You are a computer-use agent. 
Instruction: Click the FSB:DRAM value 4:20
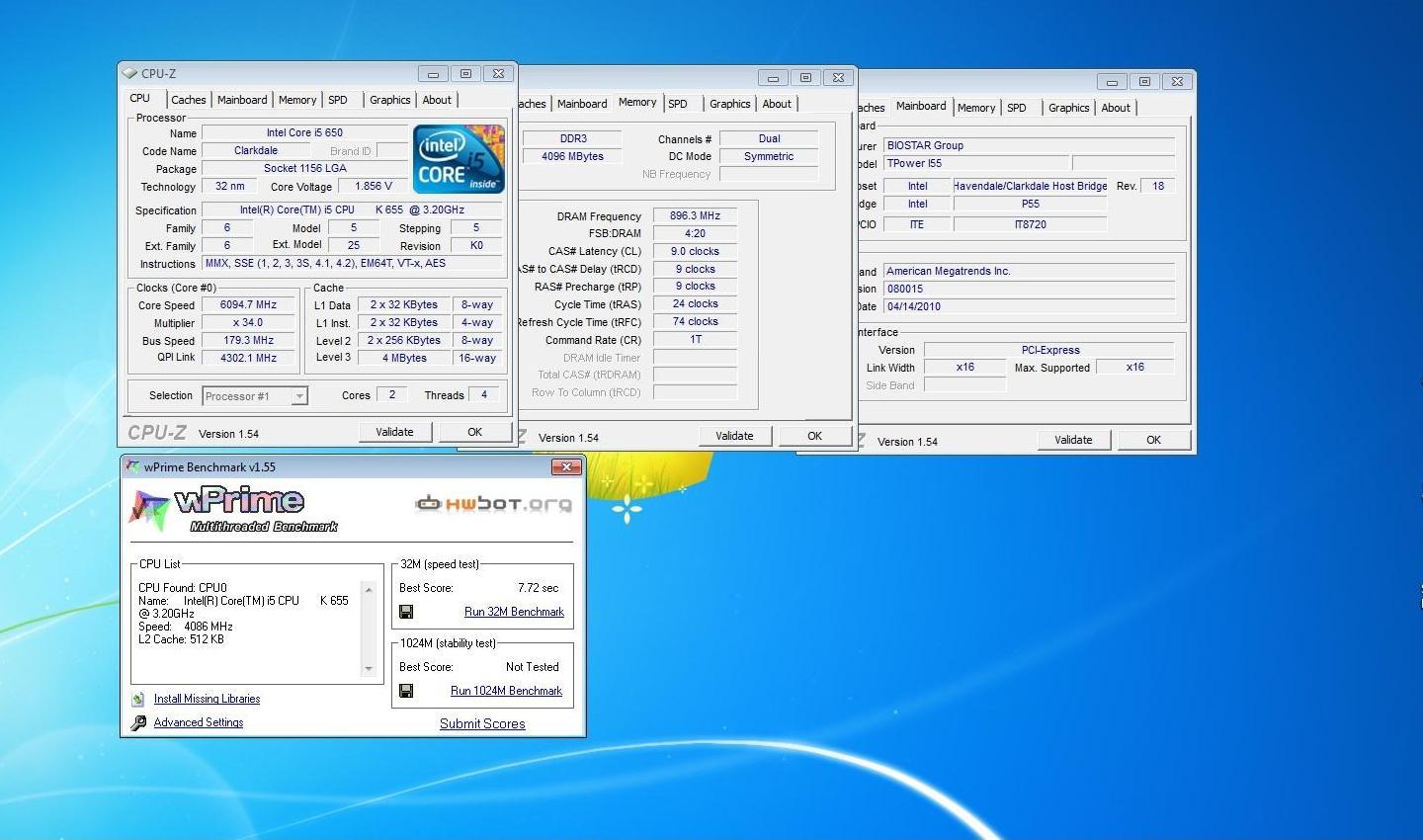[695, 233]
